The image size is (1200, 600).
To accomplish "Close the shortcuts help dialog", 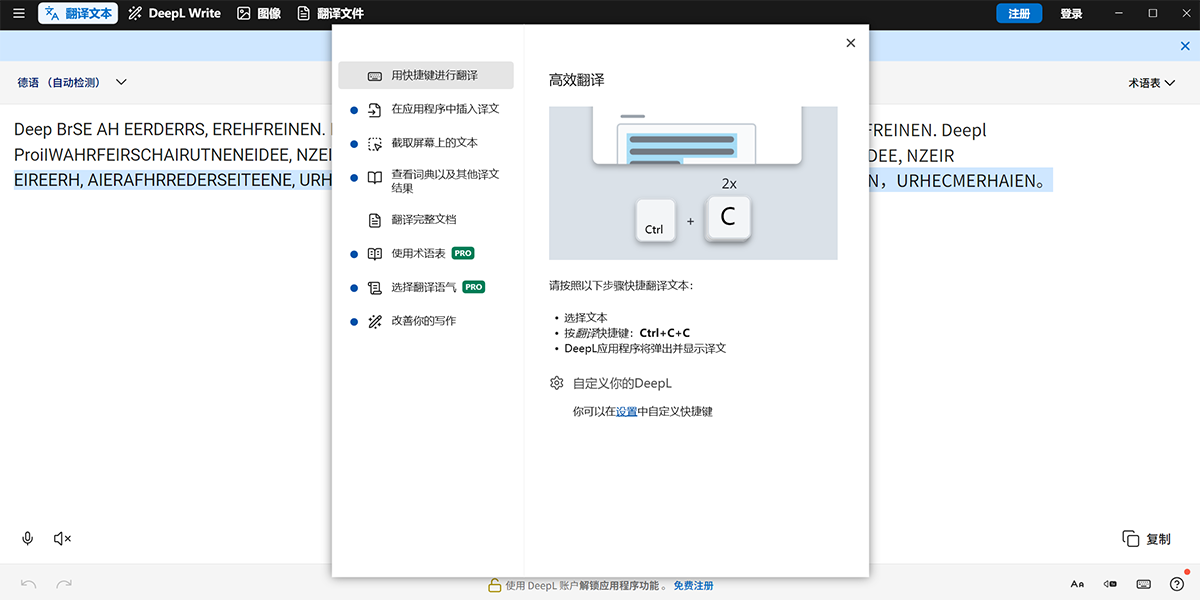I will (x=851, y=43).
